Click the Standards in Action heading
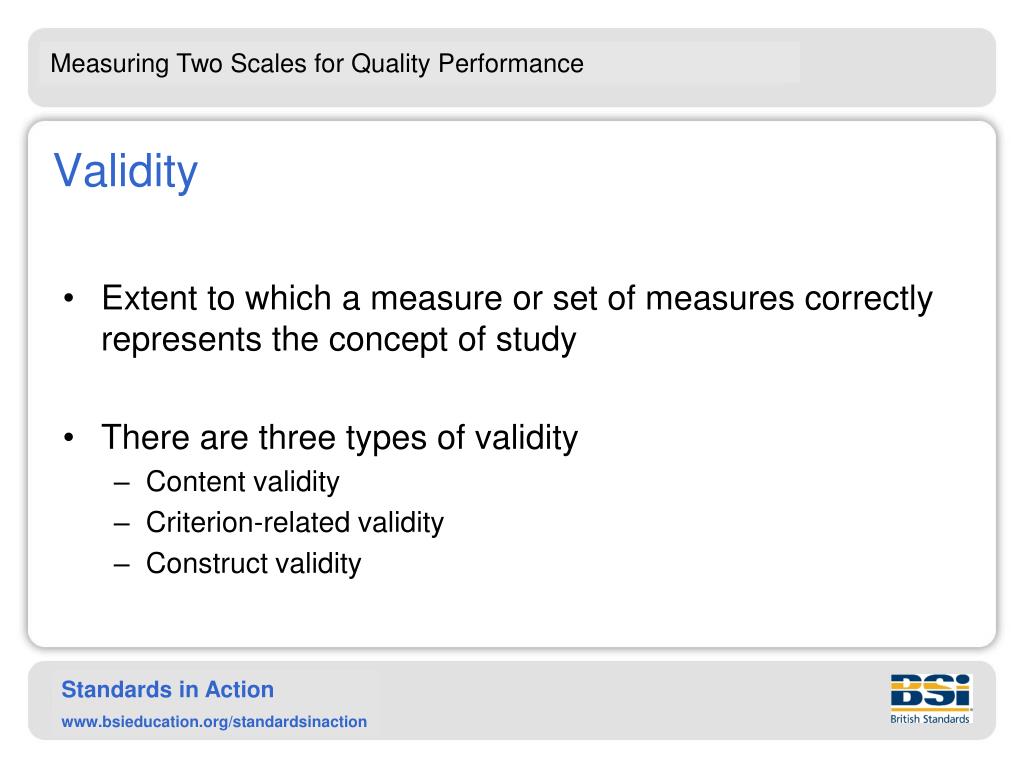The height and width of the screenshot is (768, 1024). [168, 690]
